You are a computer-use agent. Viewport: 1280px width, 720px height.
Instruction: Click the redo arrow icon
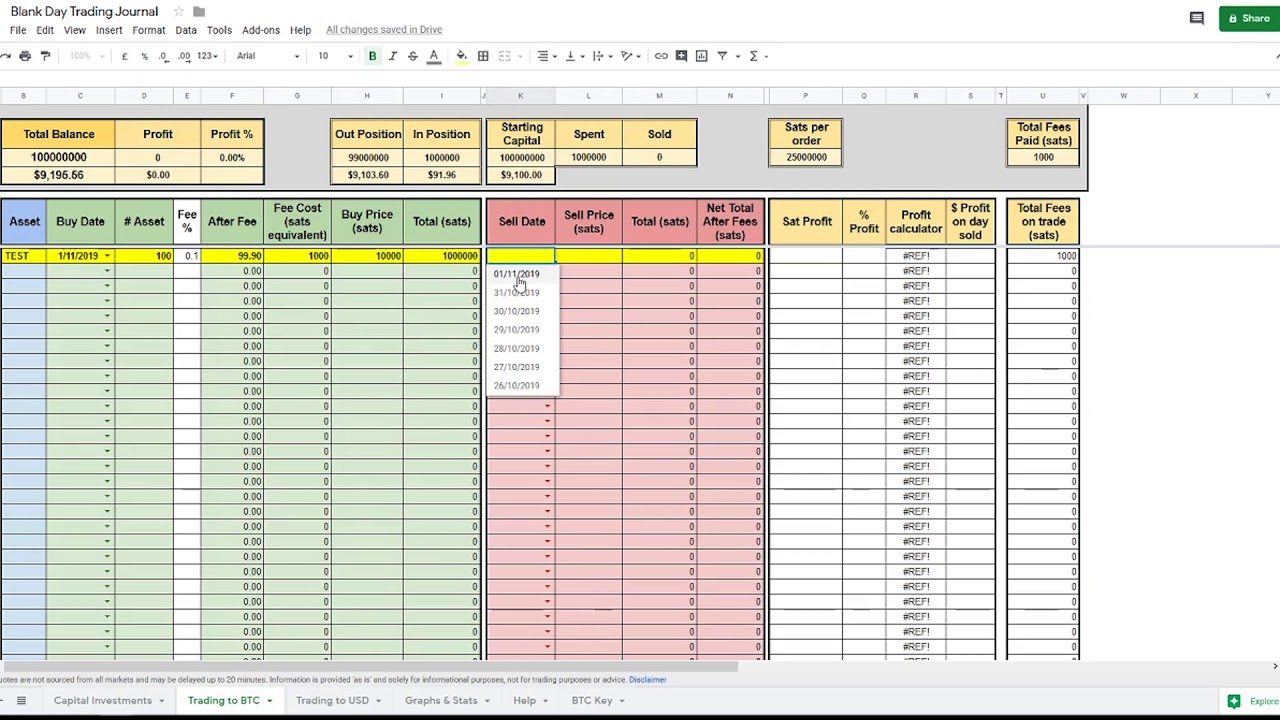tap(4, 56)
